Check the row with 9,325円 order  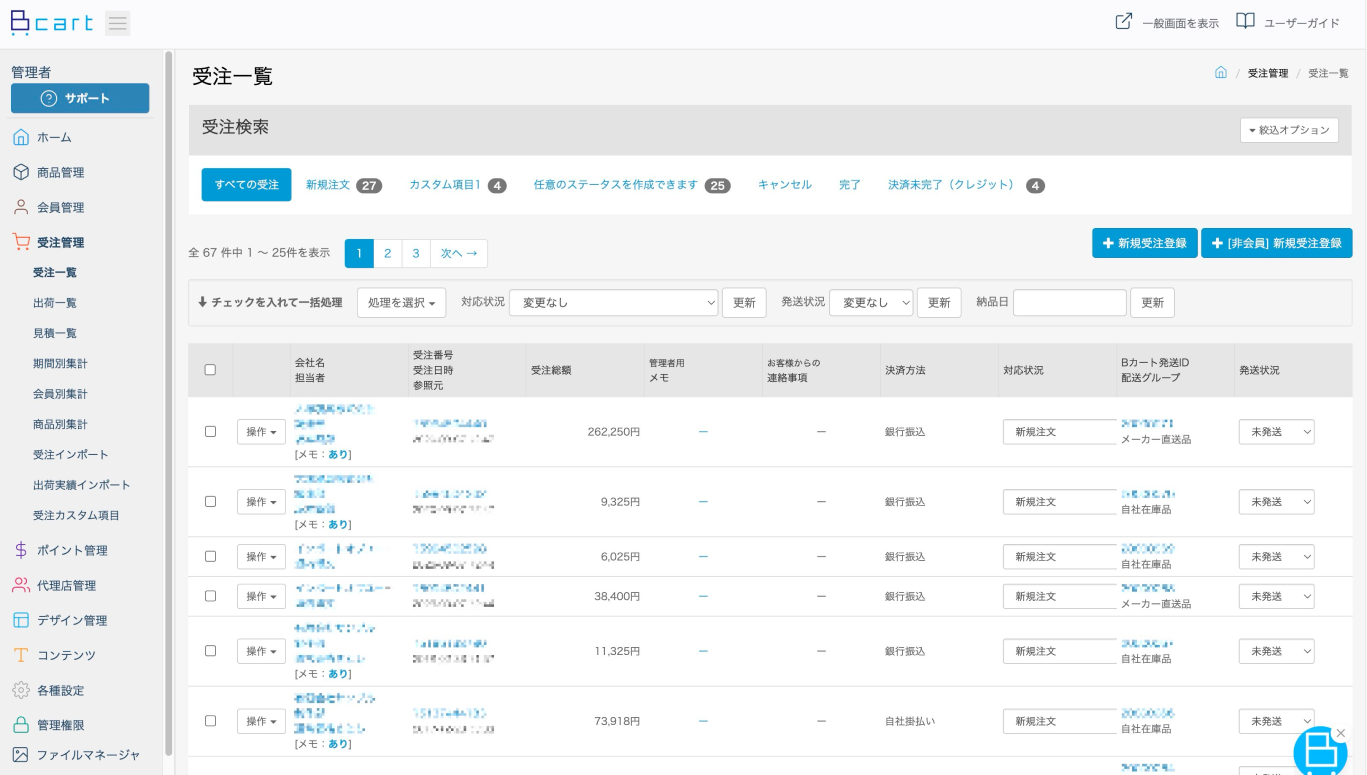pos(210,501)
